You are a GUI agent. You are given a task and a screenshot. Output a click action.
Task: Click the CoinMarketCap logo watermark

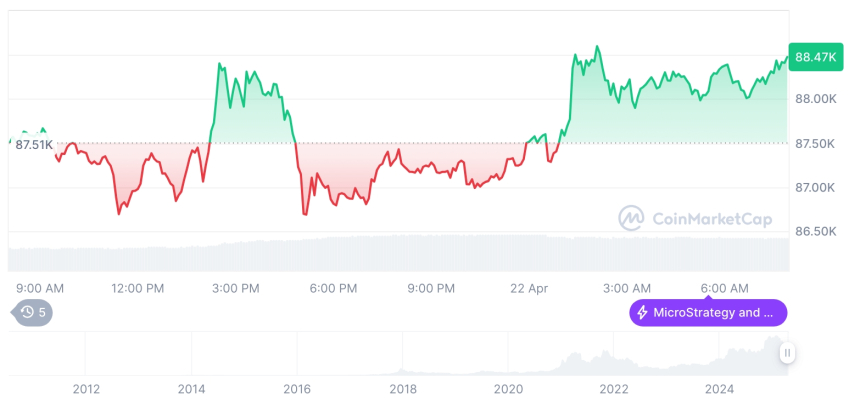[631, 218]
